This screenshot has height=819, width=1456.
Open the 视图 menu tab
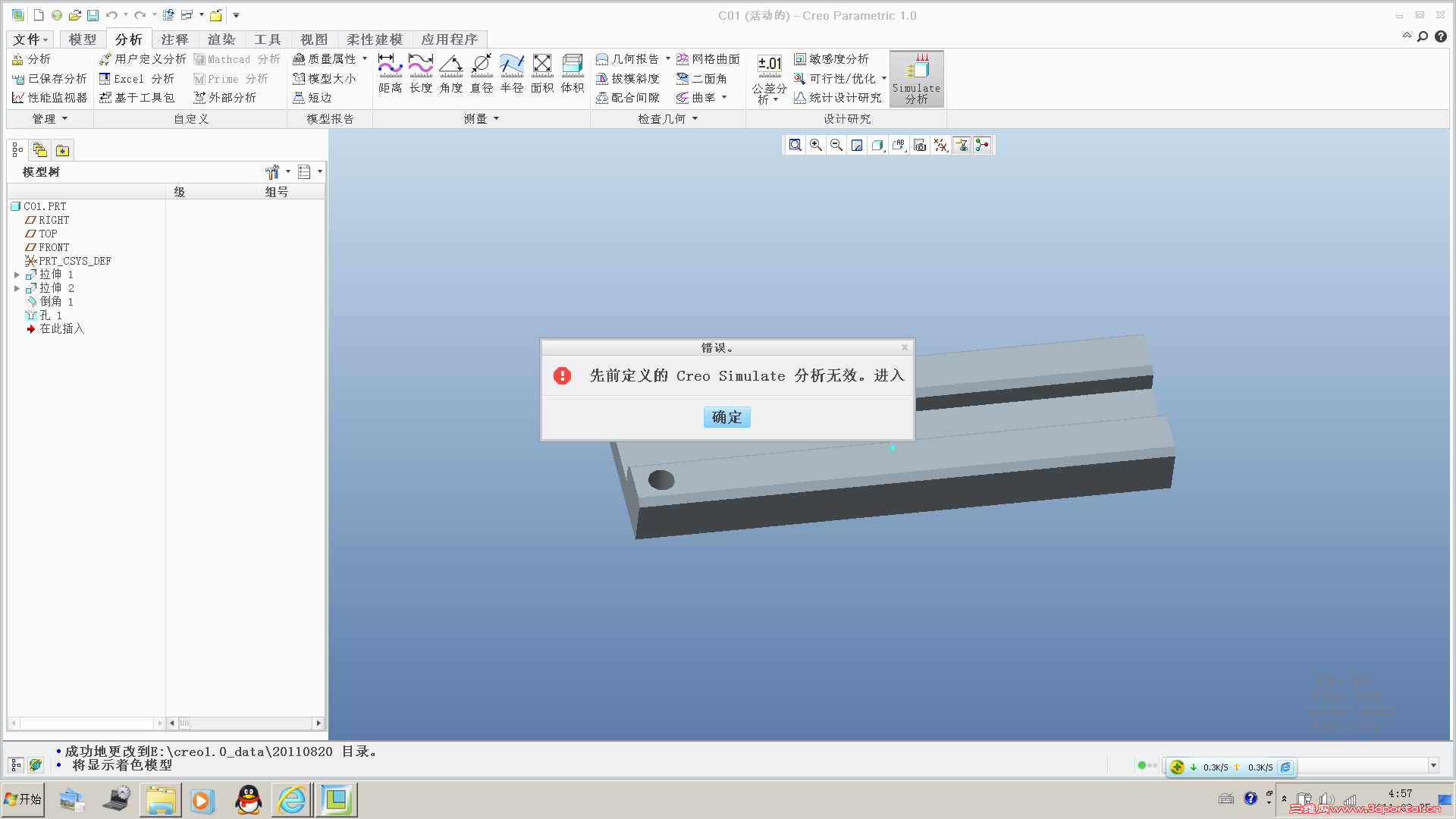313,39
